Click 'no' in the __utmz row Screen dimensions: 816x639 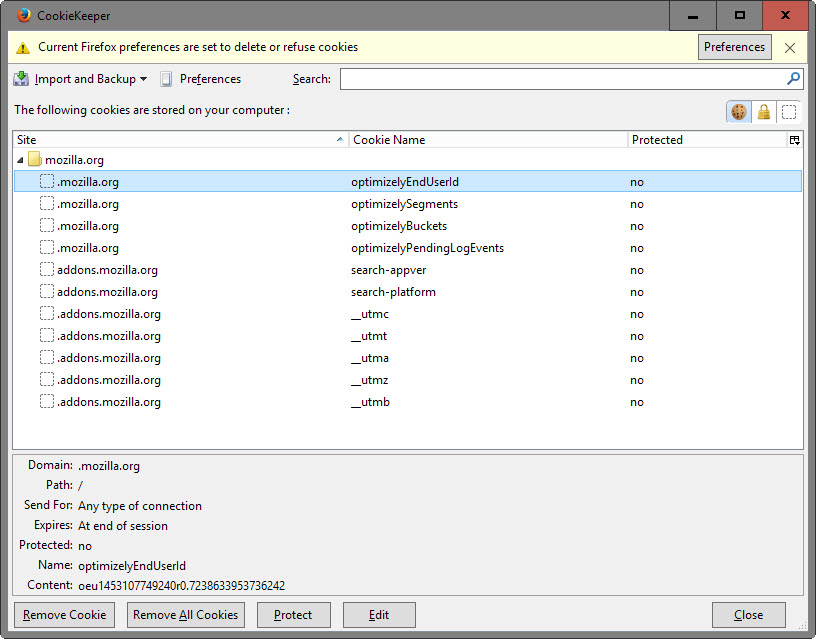[x=636, y=380]
